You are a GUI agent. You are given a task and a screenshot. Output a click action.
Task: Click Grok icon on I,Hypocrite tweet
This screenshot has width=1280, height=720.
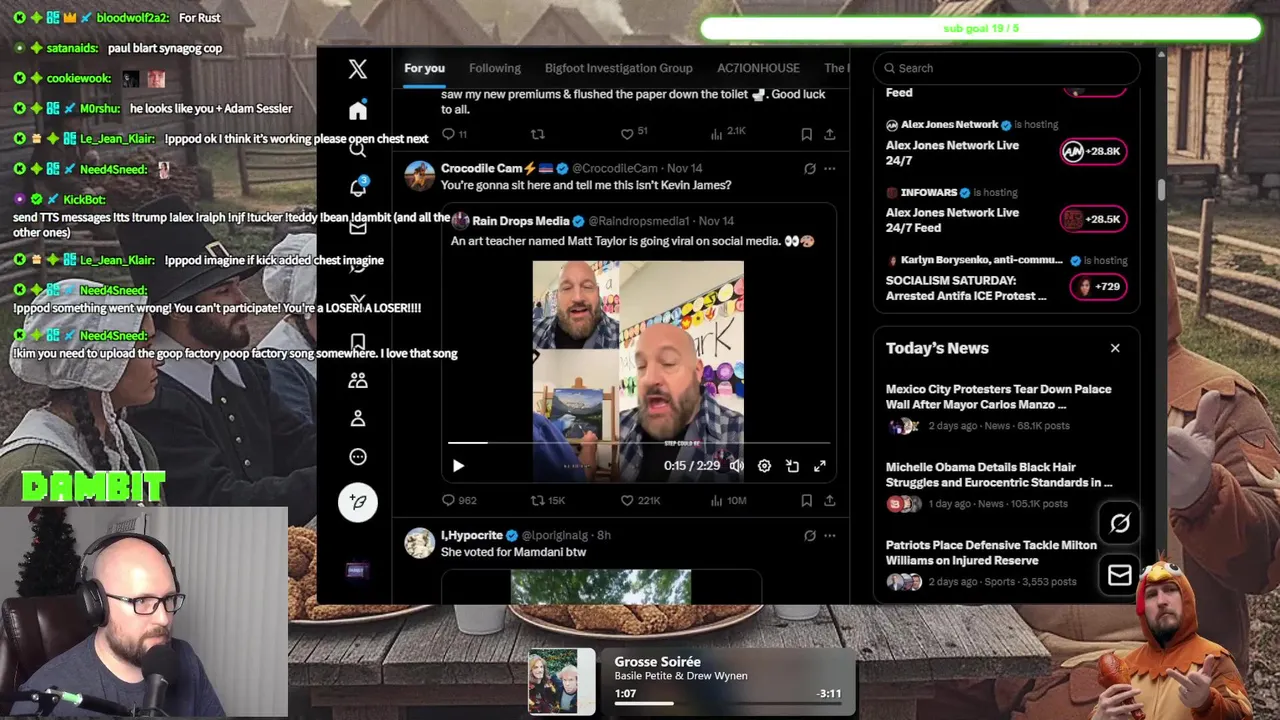click(x=810, y=536)
